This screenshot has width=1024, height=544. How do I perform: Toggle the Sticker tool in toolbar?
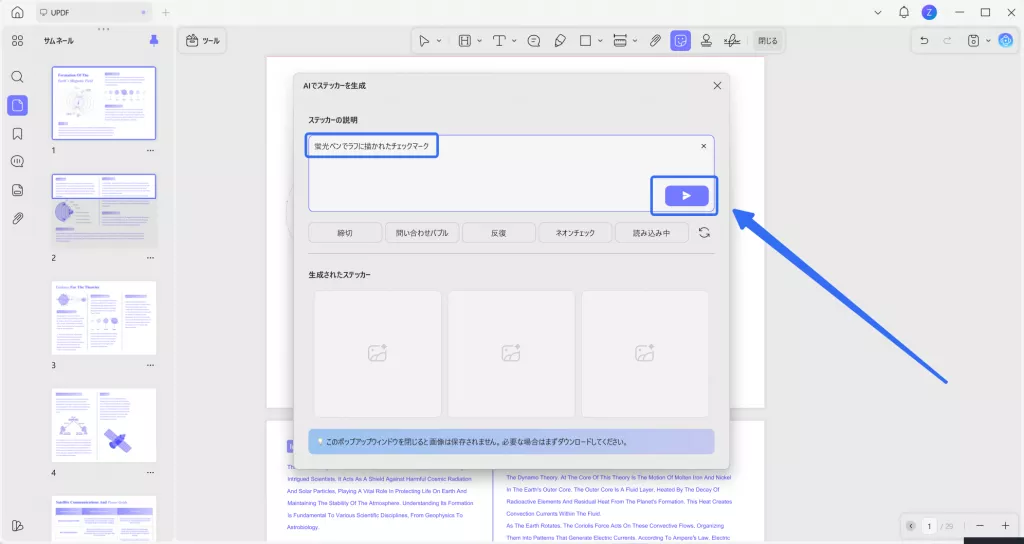680,40
